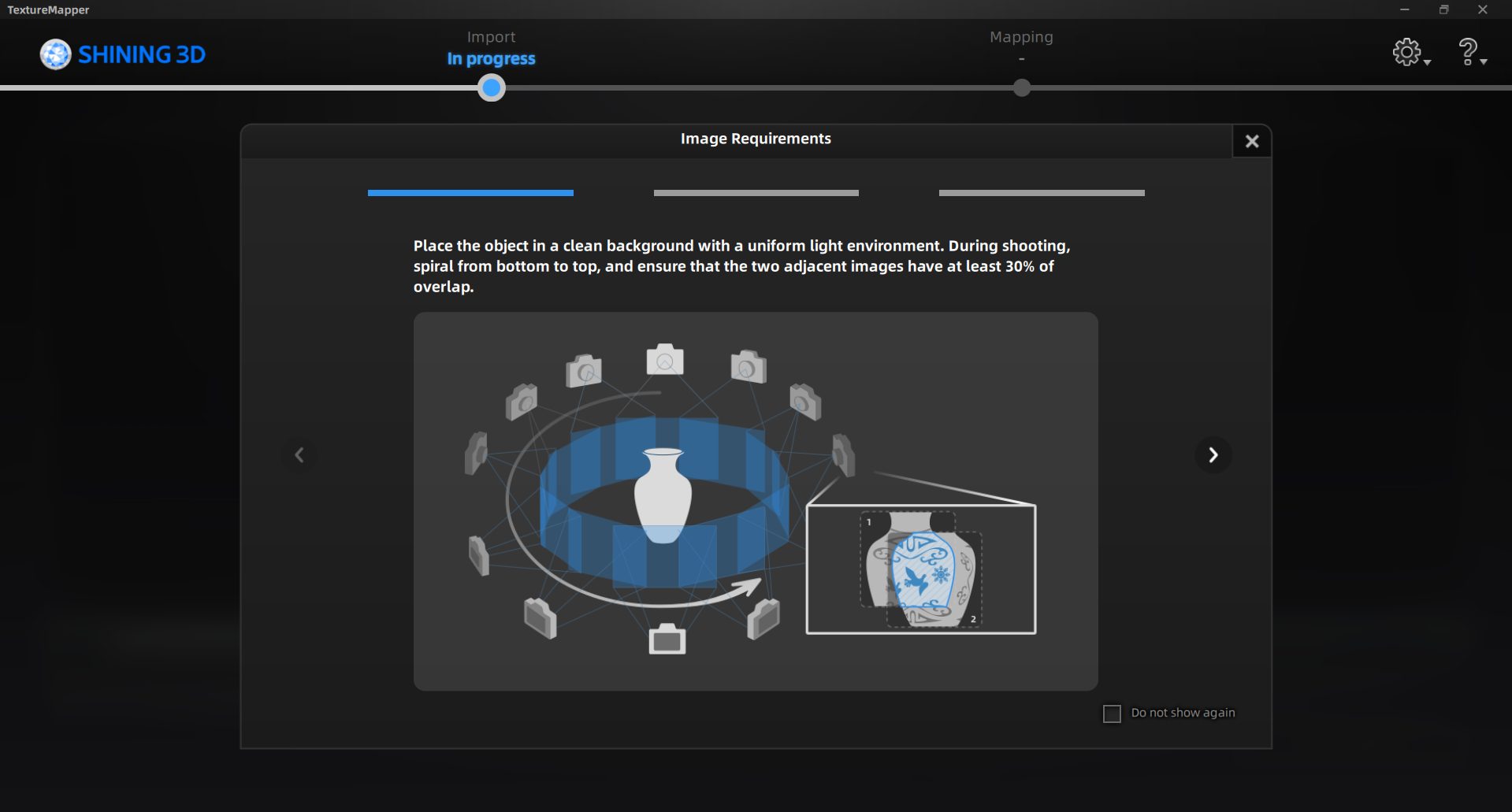
Task: Go to previous image requirement slide
Action: 299,455
